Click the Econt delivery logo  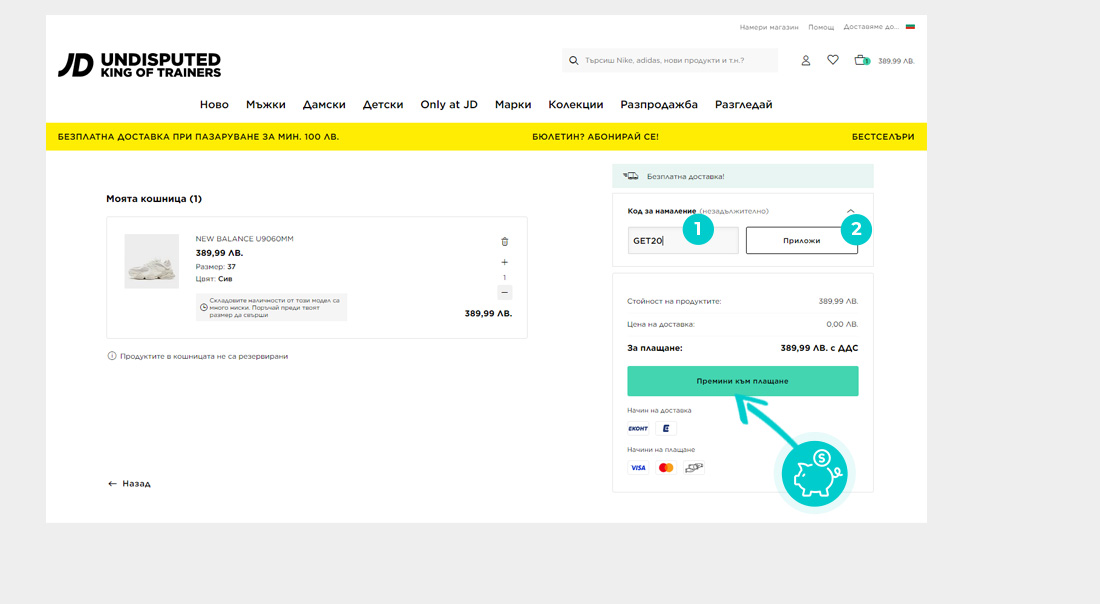638,428
